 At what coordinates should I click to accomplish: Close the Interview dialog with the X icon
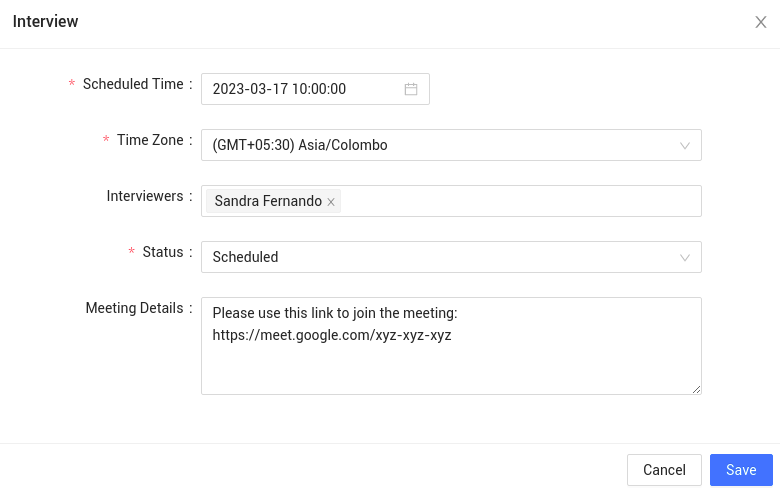tap(761, 22)
